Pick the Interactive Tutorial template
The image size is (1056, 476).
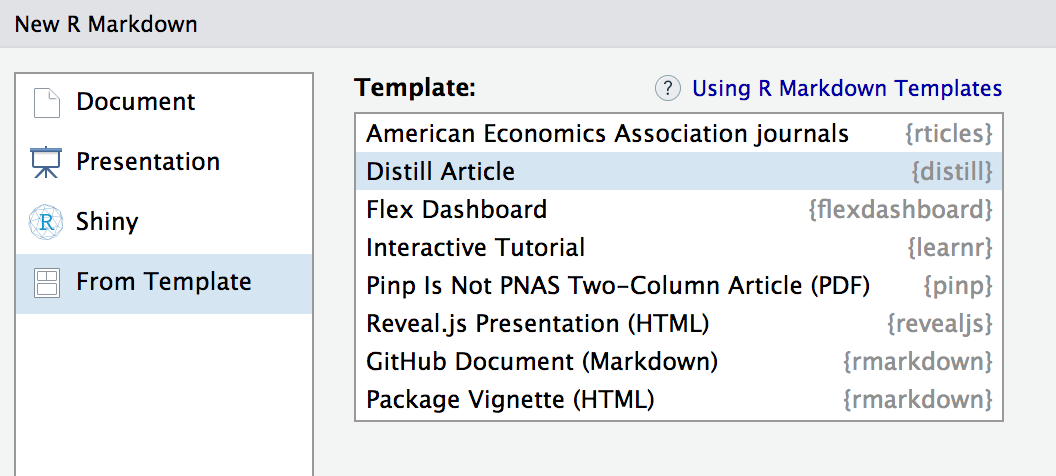coord(475,248)
